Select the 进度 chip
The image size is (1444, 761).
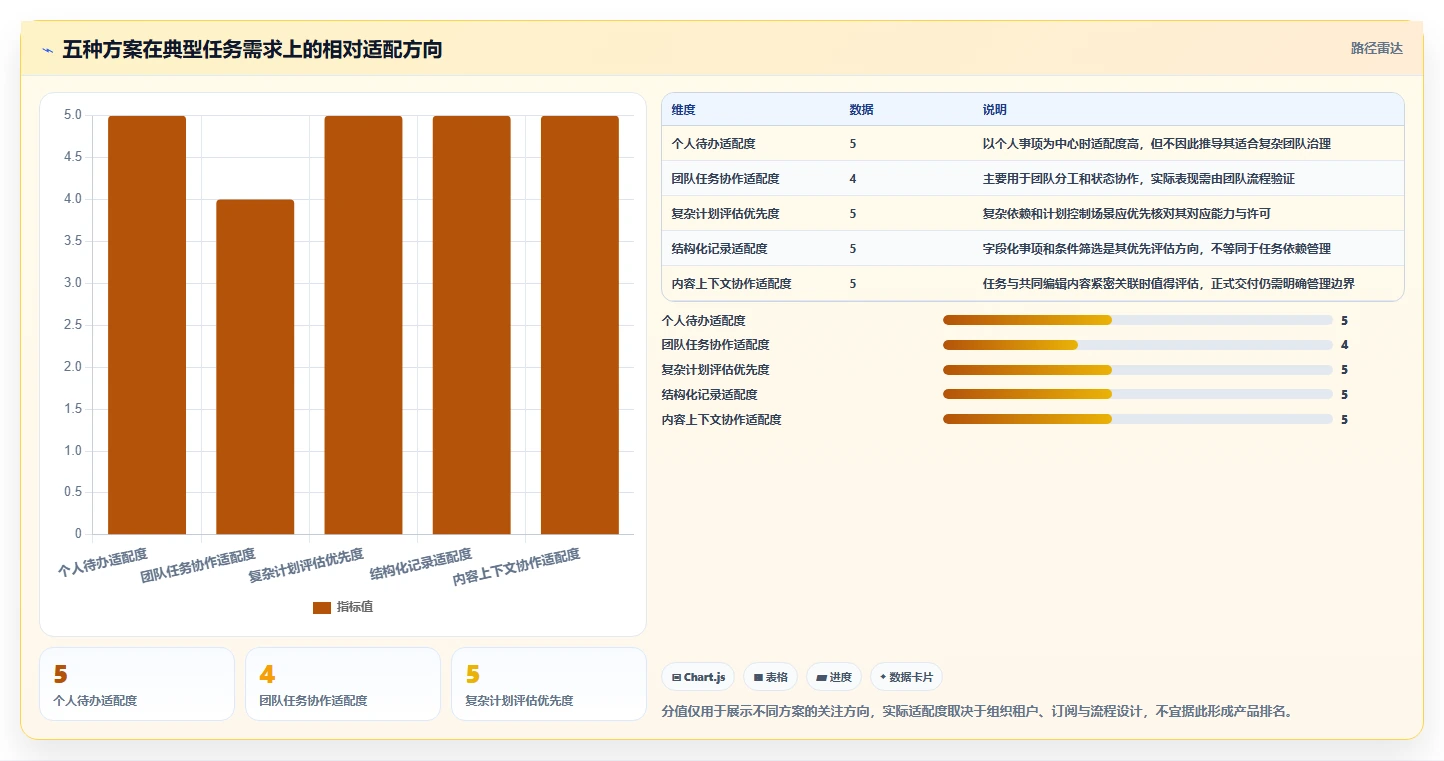[834, 677]
